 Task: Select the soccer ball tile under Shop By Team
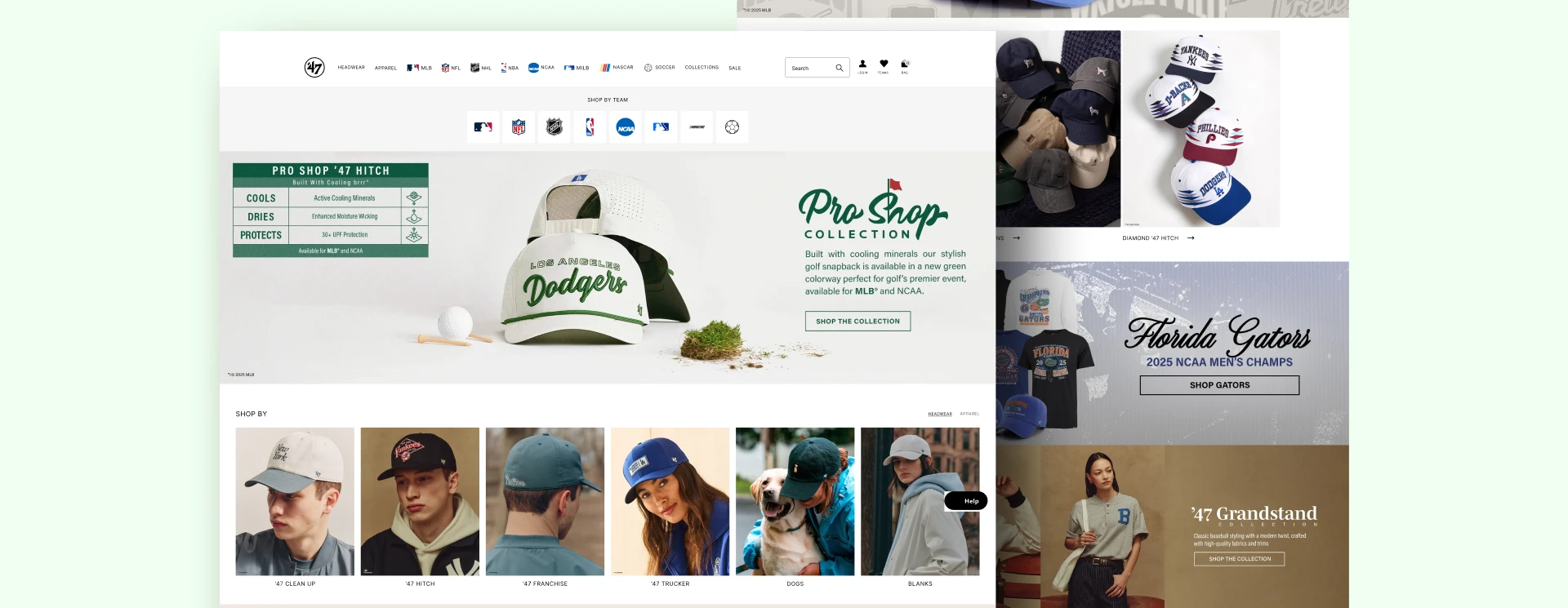click(732, 127)
